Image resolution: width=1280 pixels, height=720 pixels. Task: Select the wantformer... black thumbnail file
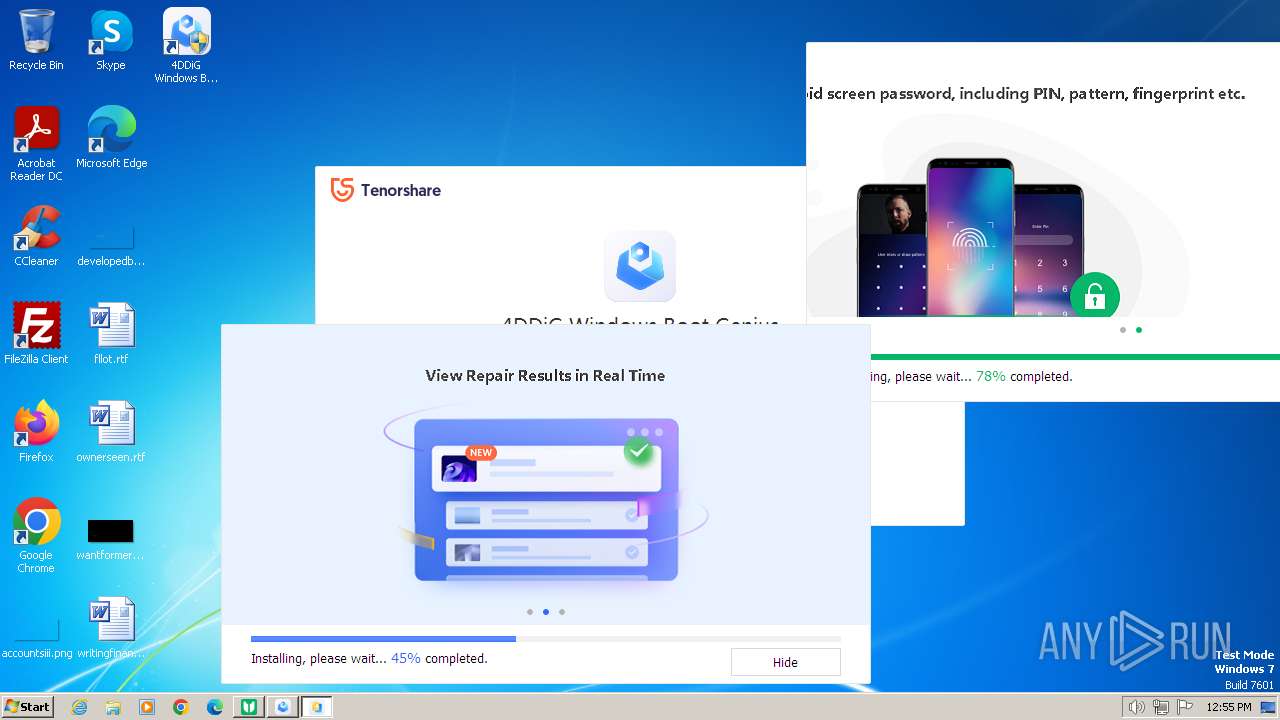click(x=111, y=538)
